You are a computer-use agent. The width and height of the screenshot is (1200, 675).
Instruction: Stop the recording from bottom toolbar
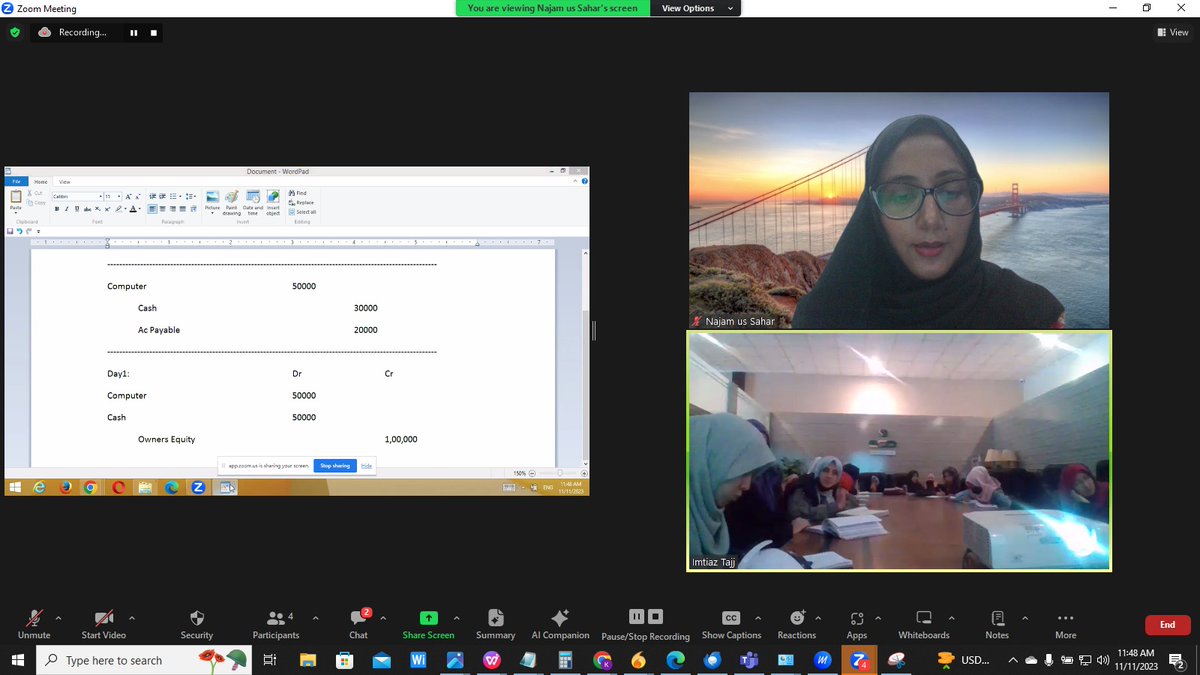[655, 616]
